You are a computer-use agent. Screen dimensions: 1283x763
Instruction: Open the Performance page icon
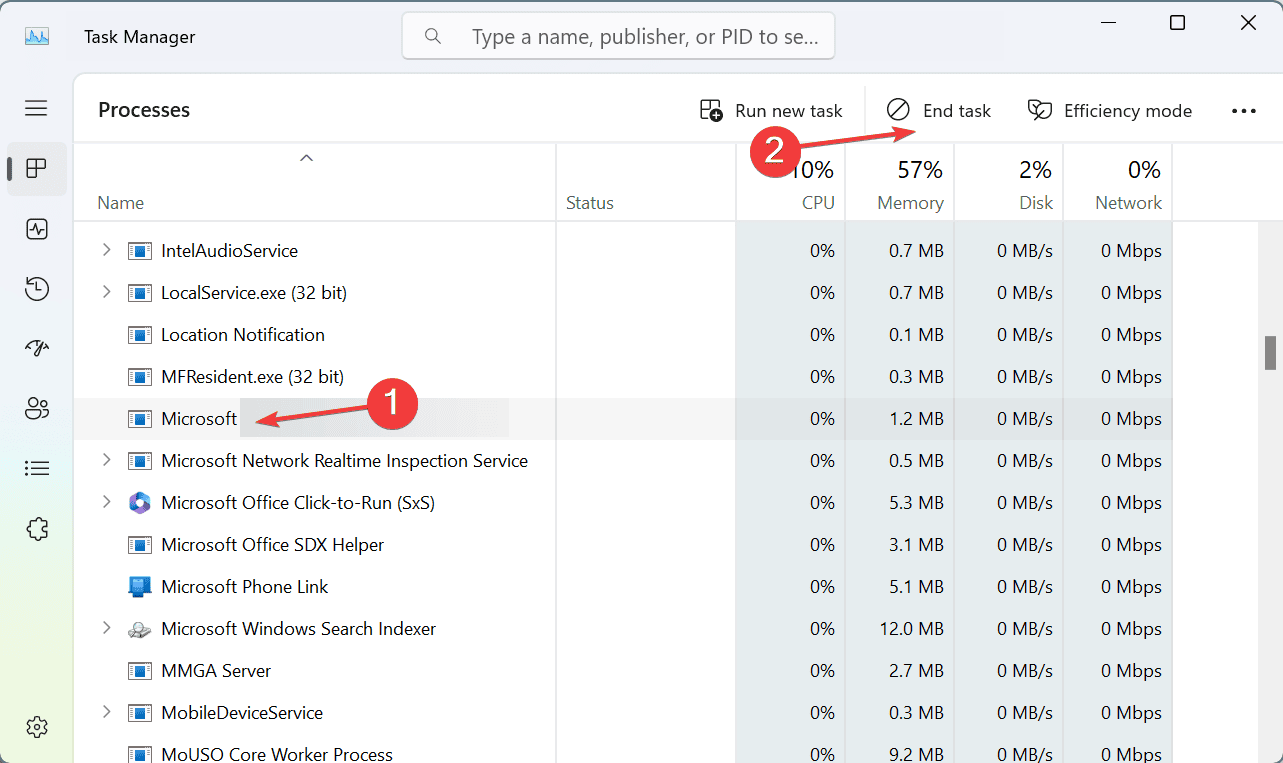[37, 229]
